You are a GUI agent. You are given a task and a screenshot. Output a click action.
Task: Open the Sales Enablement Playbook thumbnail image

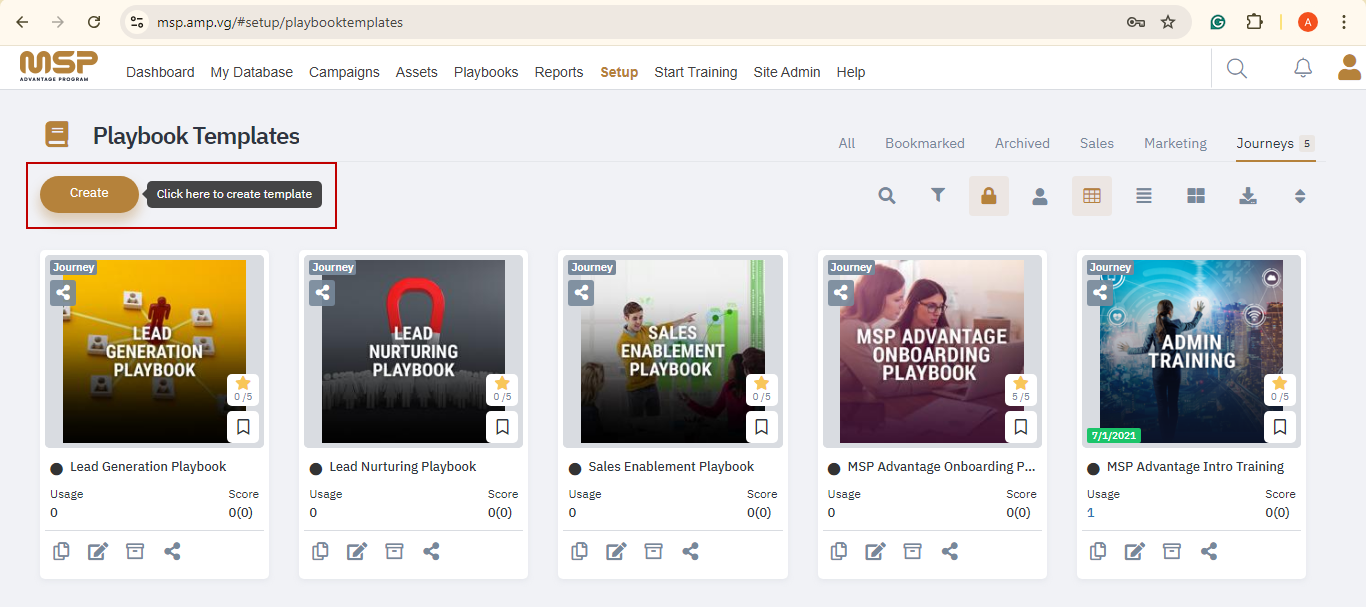[x=672, y=352]
